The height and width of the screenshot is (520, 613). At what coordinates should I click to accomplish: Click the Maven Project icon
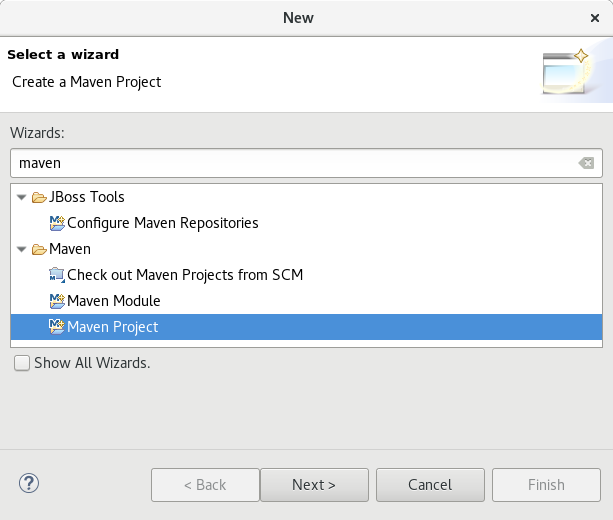[x=57, y=327]
